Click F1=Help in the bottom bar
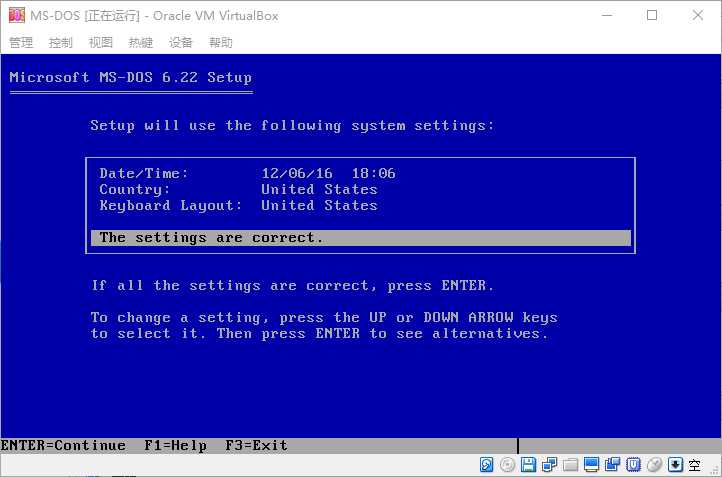Image resolution: width=722 pixels, height=477 pixels. [175, 446]
